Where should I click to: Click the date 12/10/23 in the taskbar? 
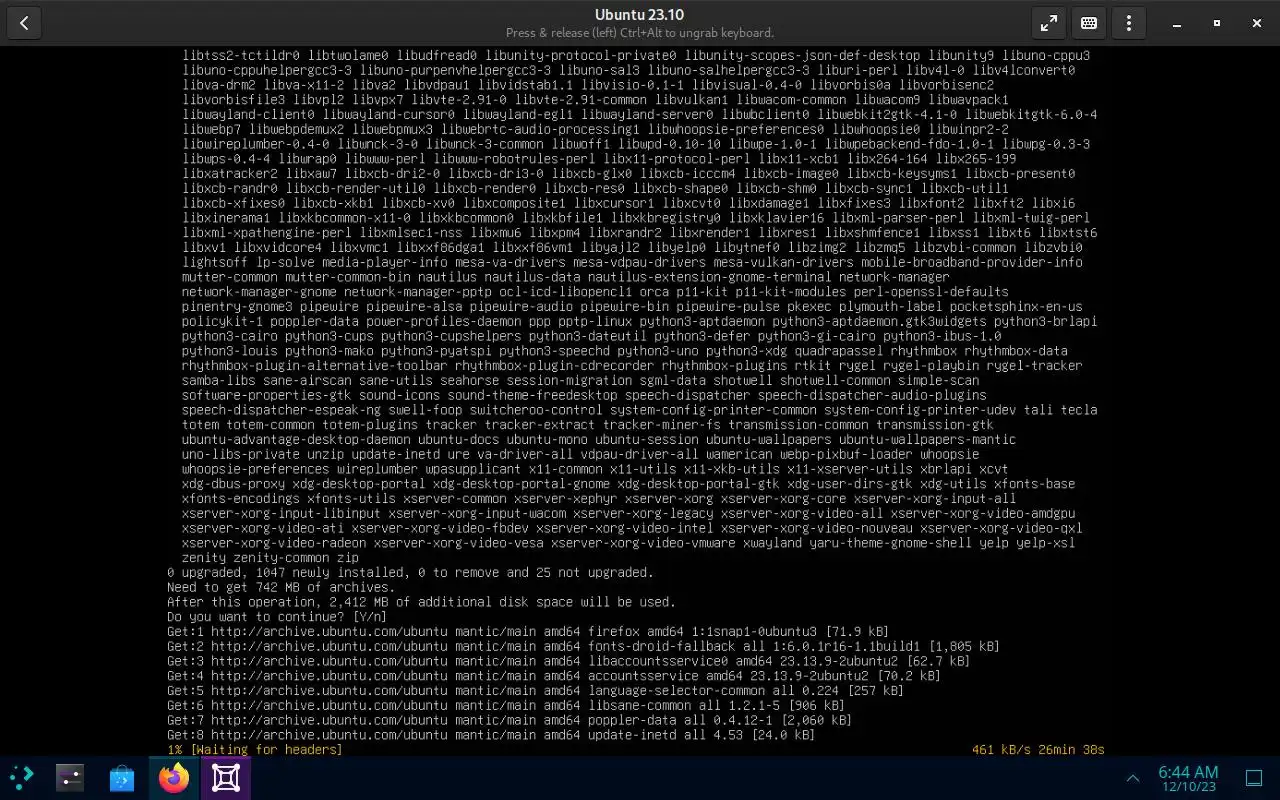tap(1188, 788)
